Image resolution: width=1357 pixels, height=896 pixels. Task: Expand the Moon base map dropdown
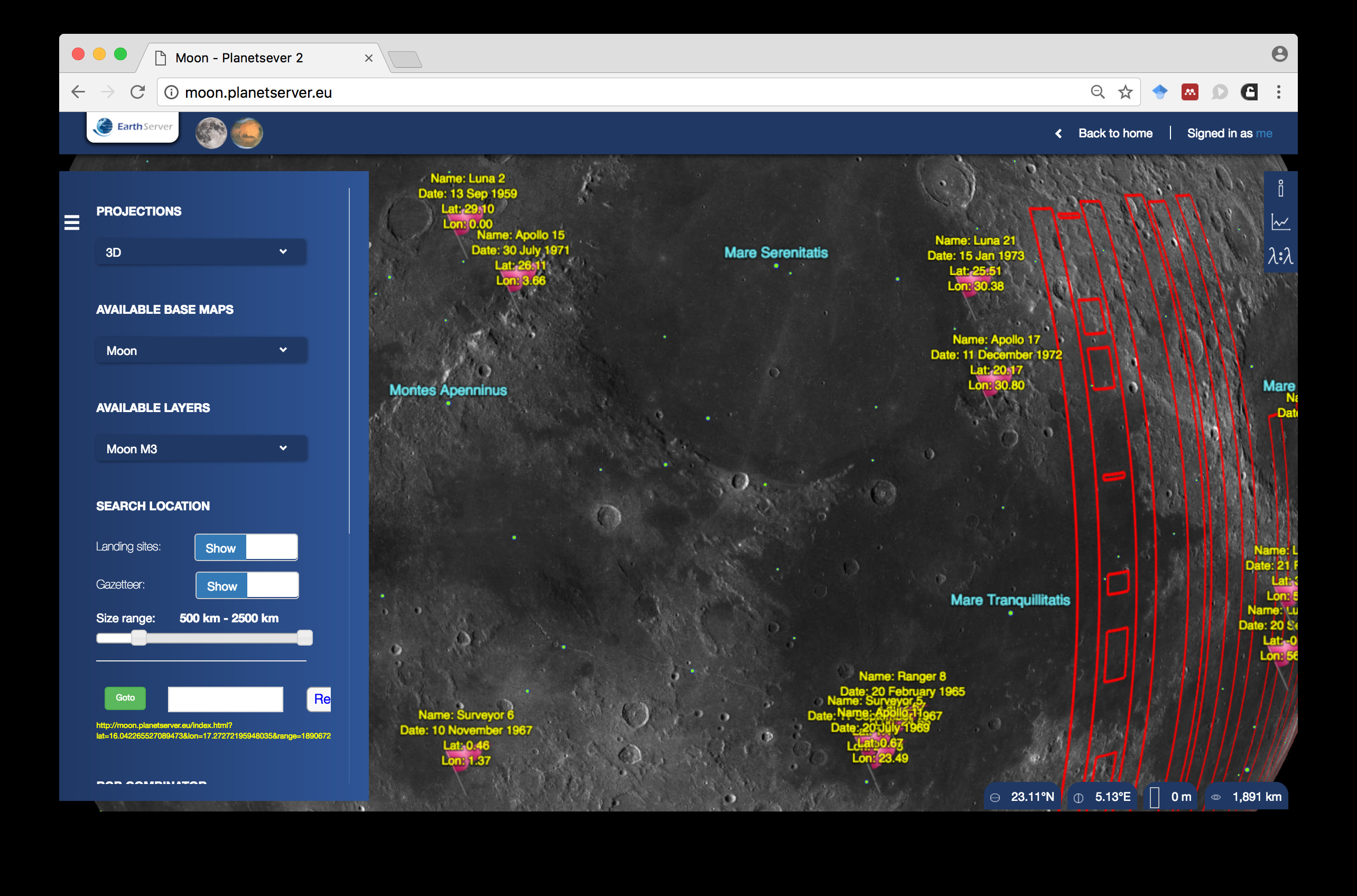point(201,350)
